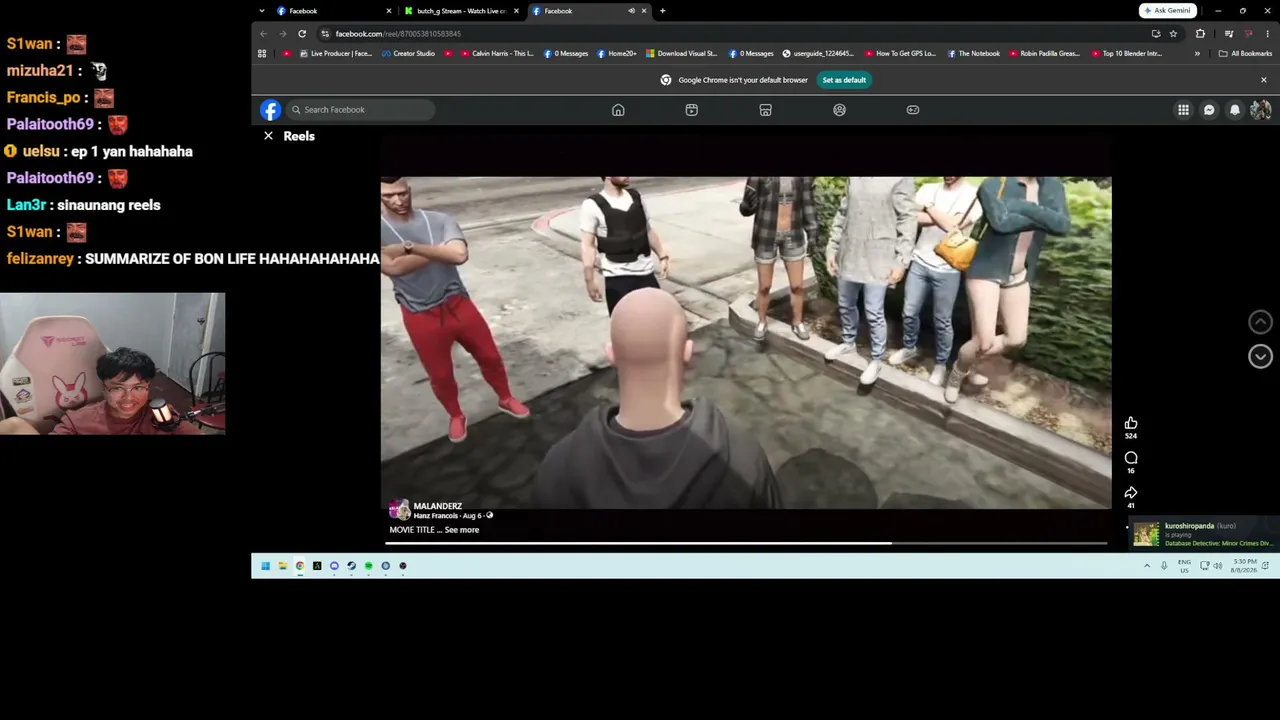Reload the page in Chrome
The width and height of the screenshot is (1280, 720).
coord(302,34)
